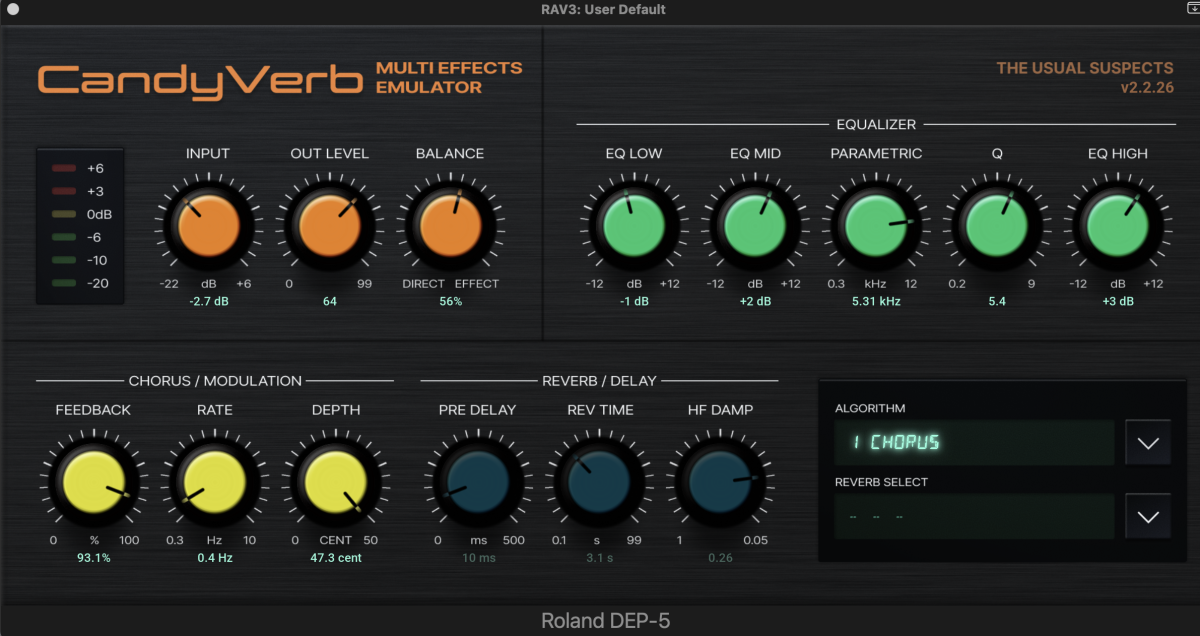Open the ALGORITHM dropdown arrow
This screenshot has height=636, width=1200.
pyautogui.click(x=1148, y=442)
